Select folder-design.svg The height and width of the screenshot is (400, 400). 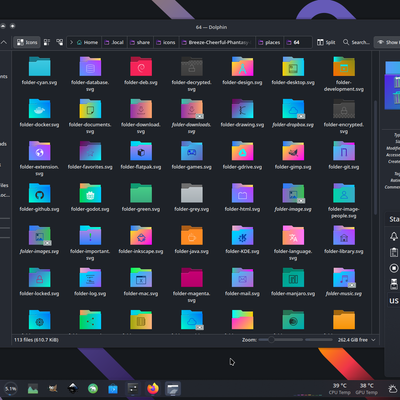[x=242, y=71]
